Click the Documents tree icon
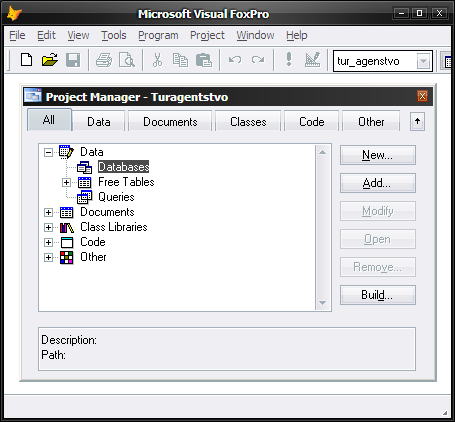 pyautogui.click(x=66, y=212)
